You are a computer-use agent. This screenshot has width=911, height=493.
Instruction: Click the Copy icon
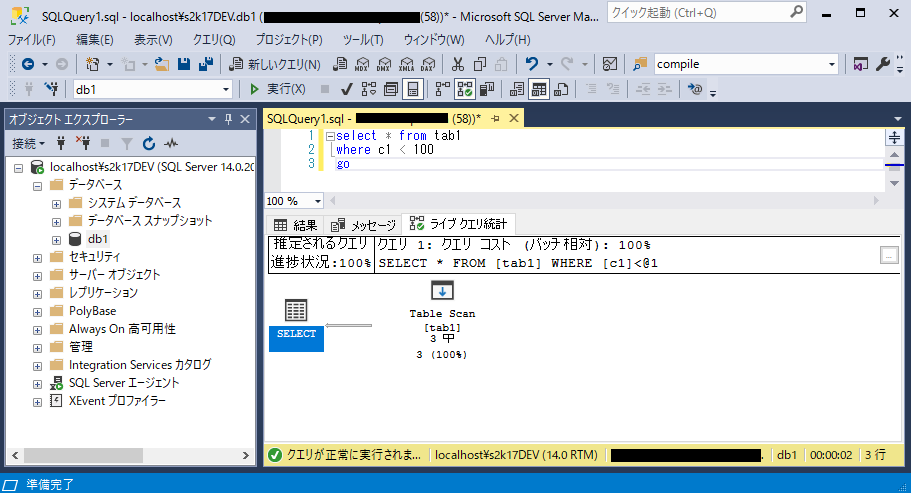coord(480,64)
